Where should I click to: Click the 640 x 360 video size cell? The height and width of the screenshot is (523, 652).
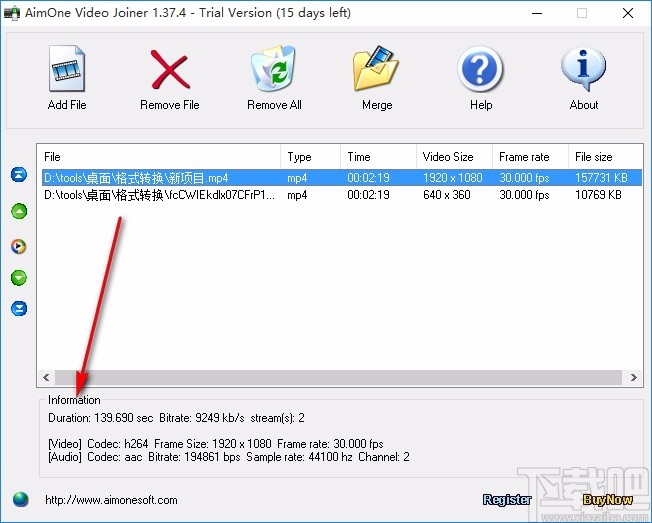click(447, 195)
